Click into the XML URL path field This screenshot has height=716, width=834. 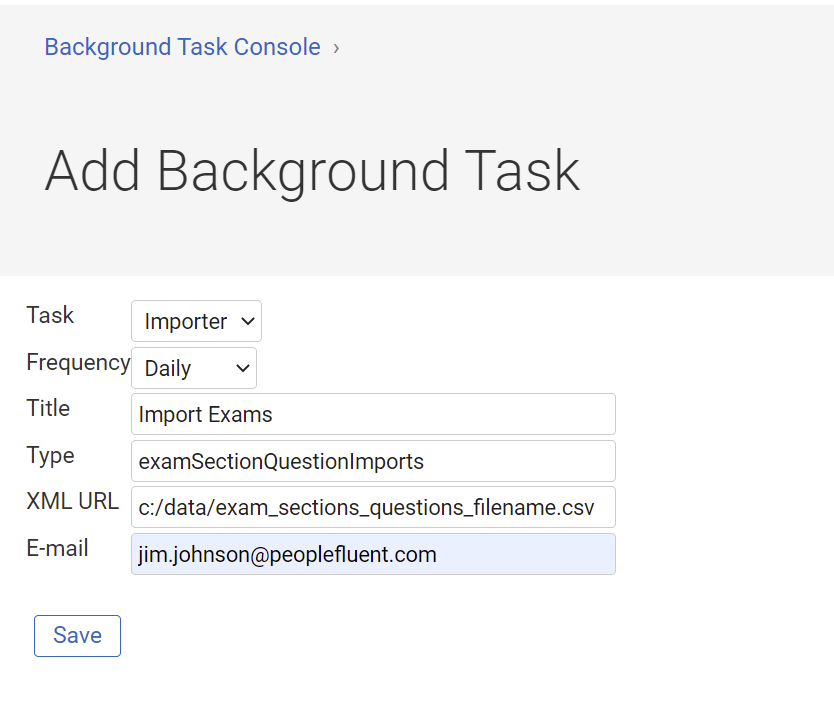pyautogui.click(x=373, y=507)
